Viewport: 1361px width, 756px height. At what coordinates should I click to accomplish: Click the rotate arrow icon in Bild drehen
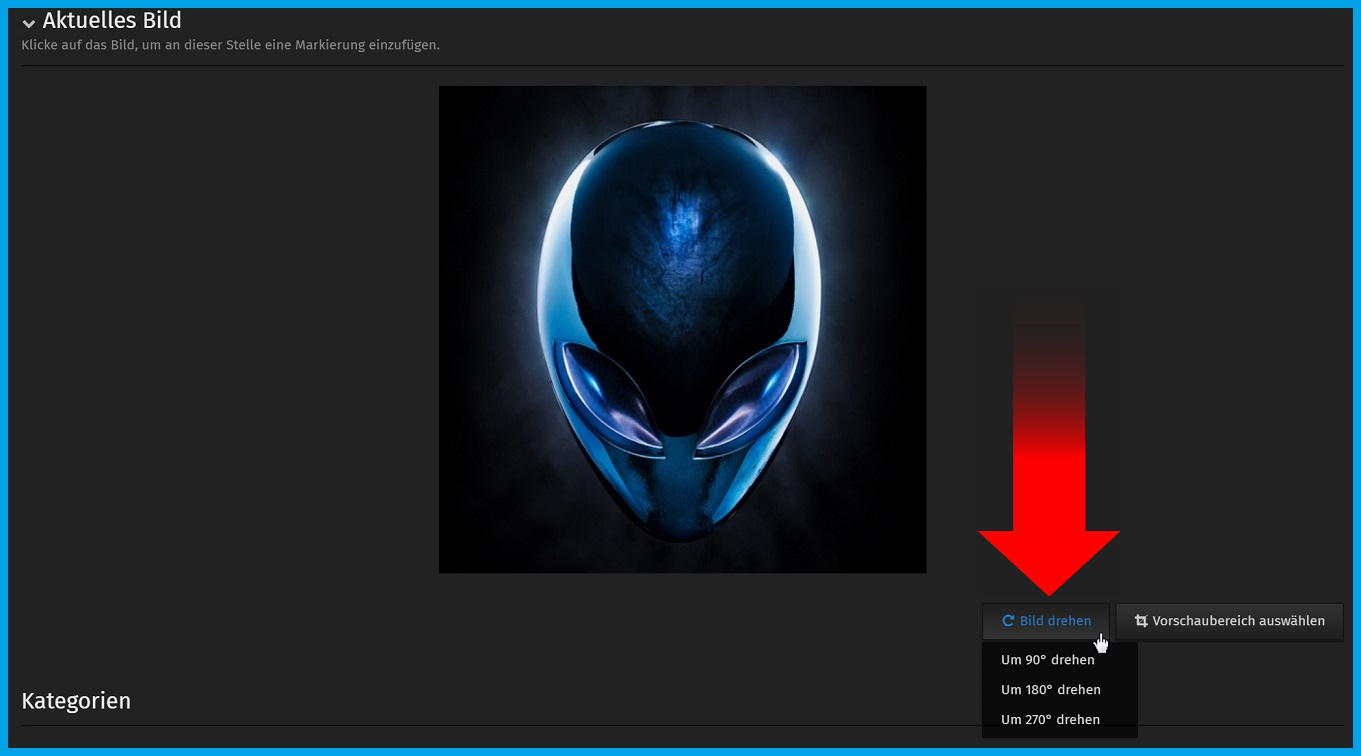1008,621
